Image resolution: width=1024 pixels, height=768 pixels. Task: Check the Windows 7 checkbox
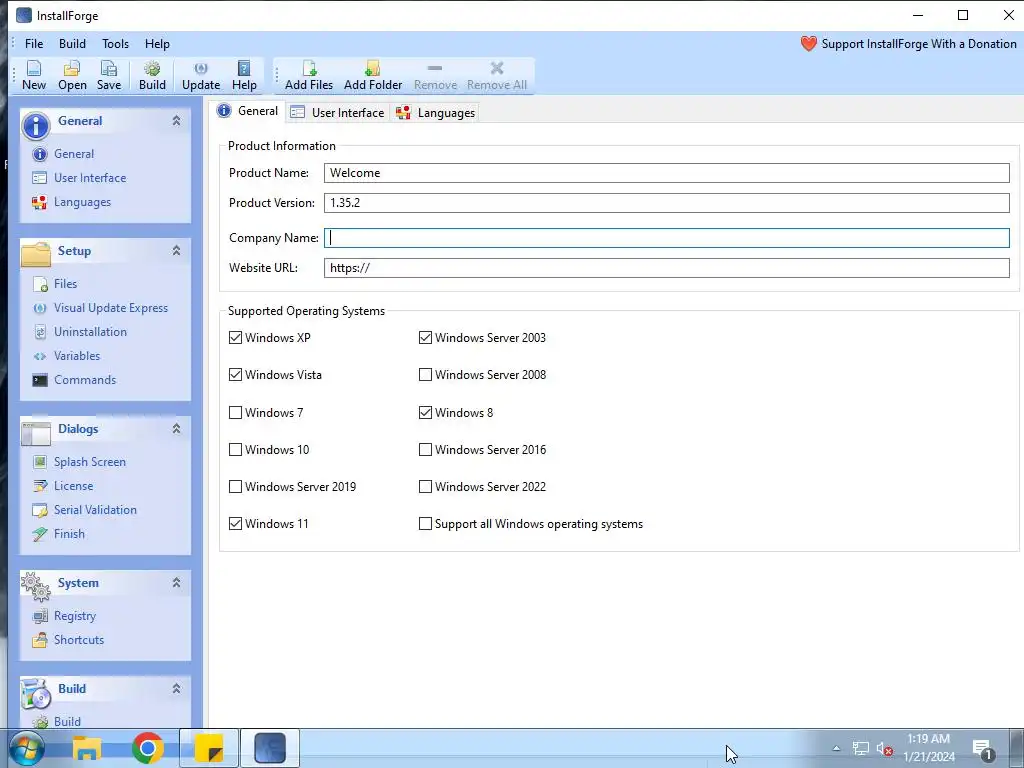click(236, 413)
